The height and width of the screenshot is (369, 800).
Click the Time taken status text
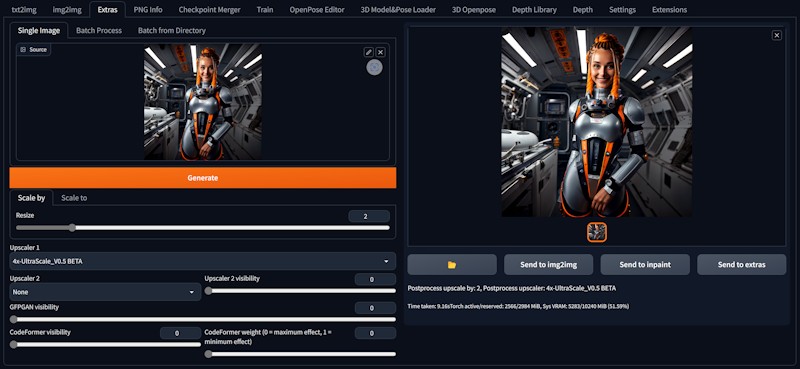click(x=518, y=306)
